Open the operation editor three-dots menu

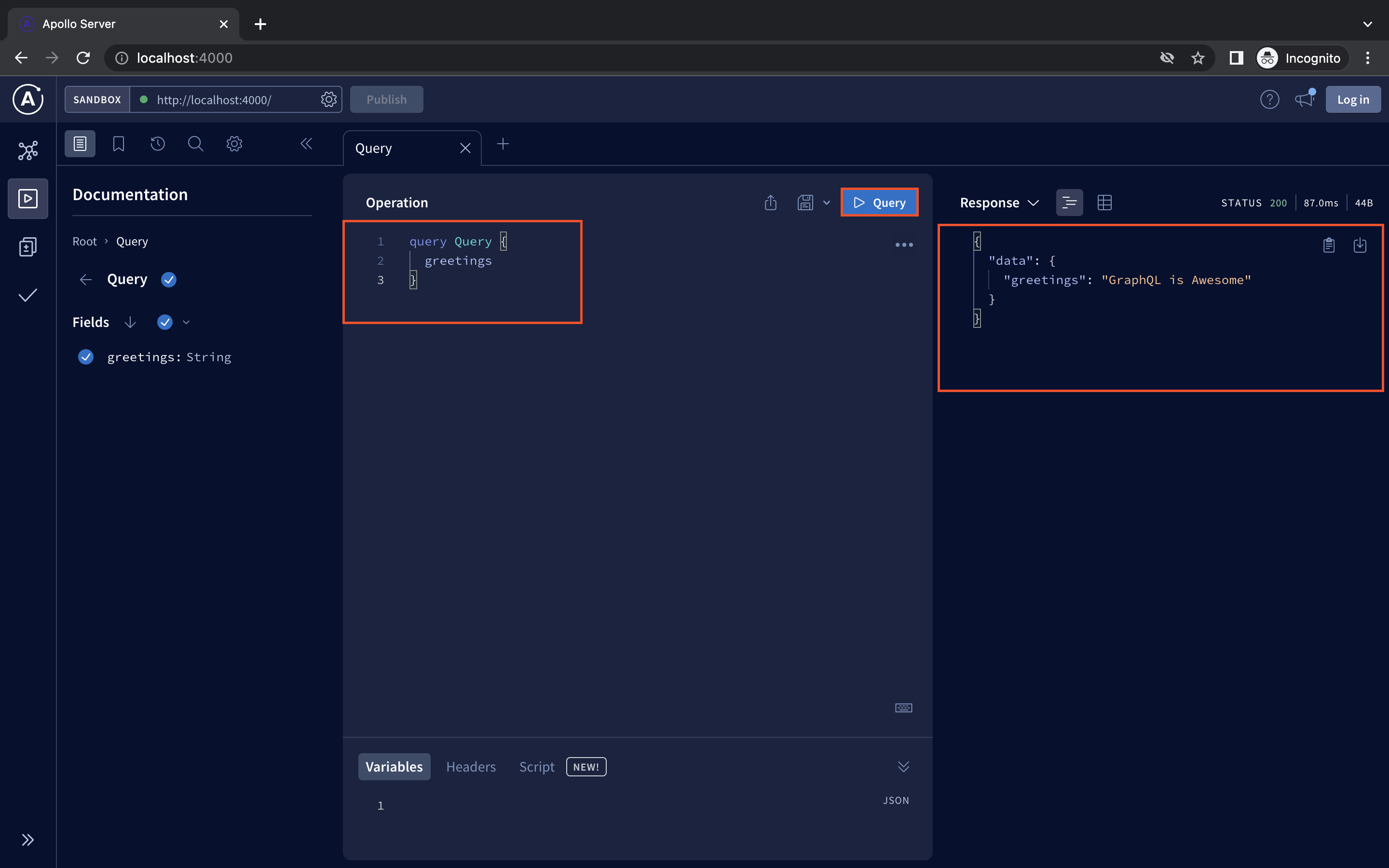[x=904, y=244]
